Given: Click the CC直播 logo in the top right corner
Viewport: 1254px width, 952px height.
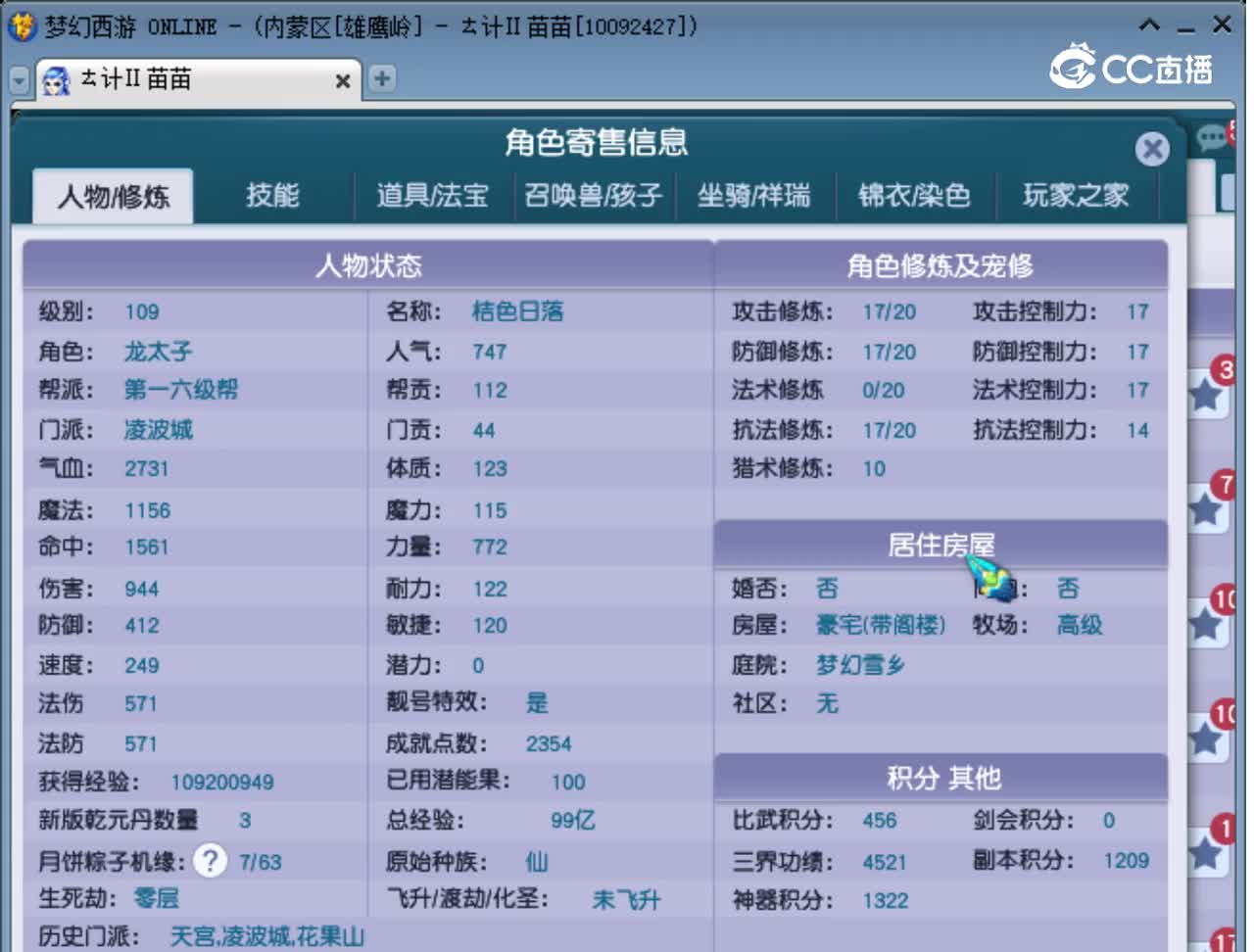Looking at the screenshot, I should point(1127,67).
